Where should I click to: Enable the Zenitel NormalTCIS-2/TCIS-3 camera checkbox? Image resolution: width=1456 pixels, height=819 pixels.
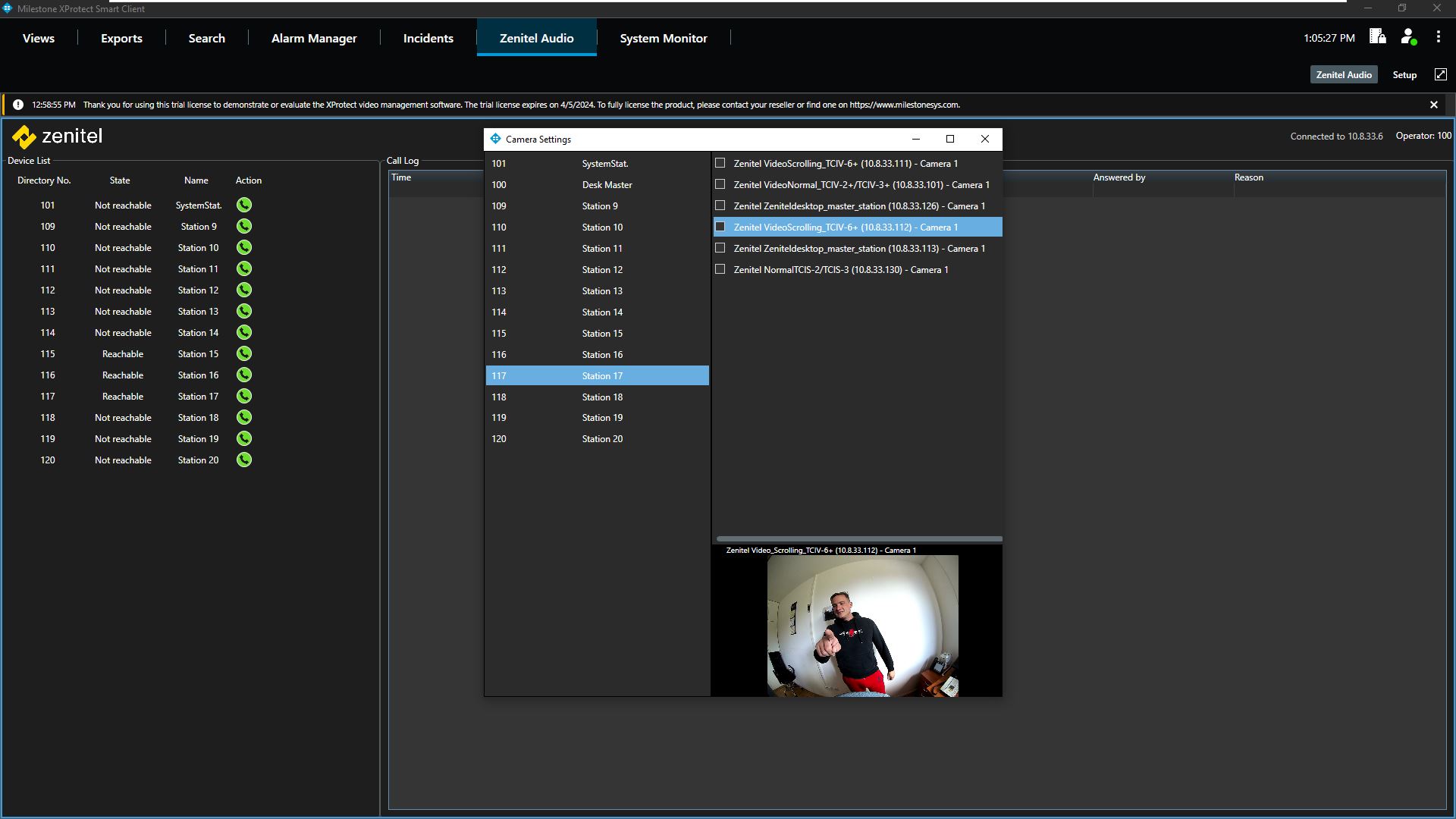(720, 269)
